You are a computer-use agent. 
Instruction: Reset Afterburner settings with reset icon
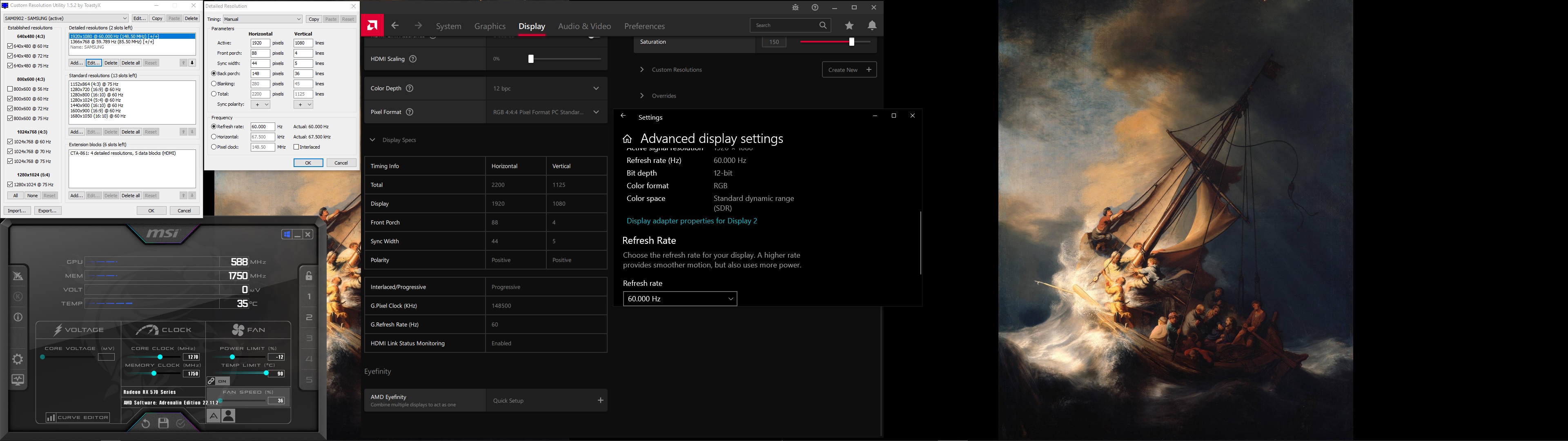[x=145, y=423]
